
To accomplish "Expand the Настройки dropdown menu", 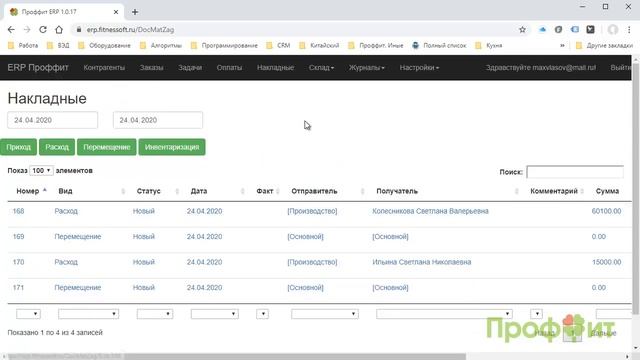I will coord(419,68).
